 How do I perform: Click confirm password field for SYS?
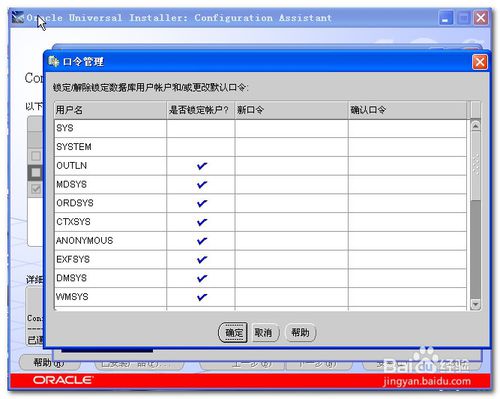click(x=407, y=128)
